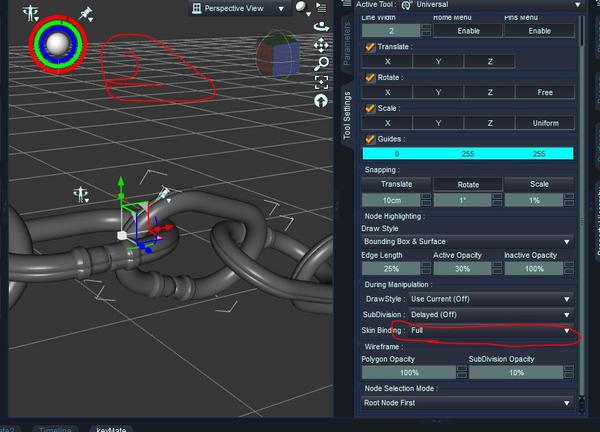Click the Snapping Rotate button
This screenshot has height=432, width=600.
pyautogui.click(x=468, y=184)
